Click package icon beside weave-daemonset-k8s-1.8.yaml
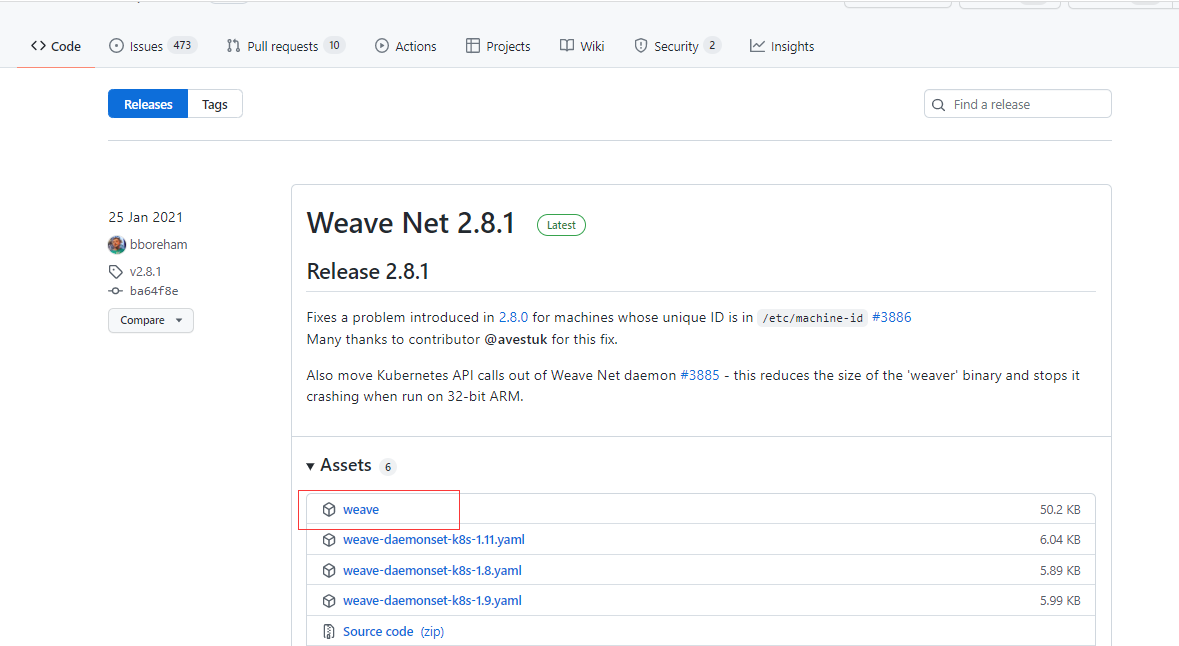 point(329,570)
